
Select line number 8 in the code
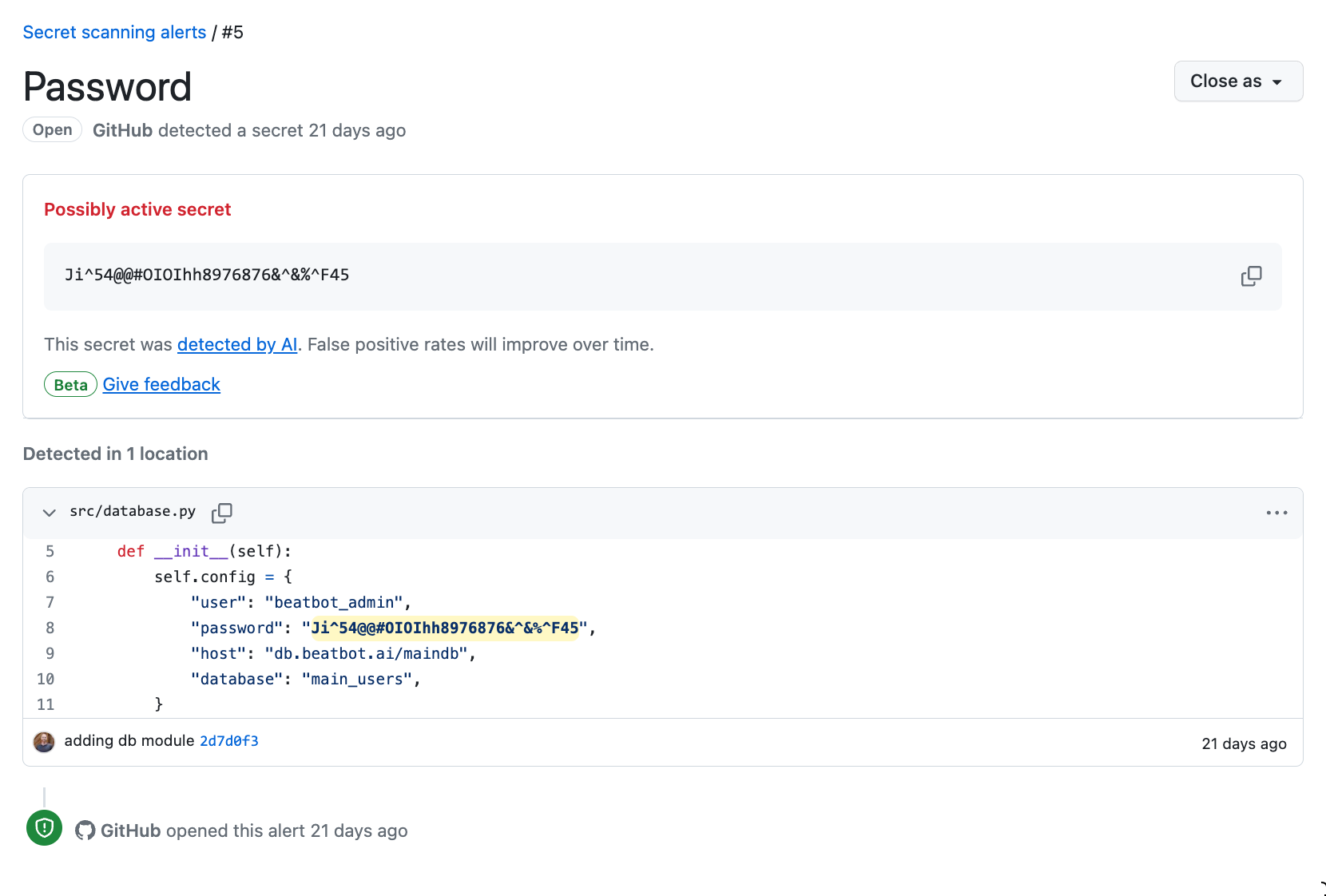[50, 628]
